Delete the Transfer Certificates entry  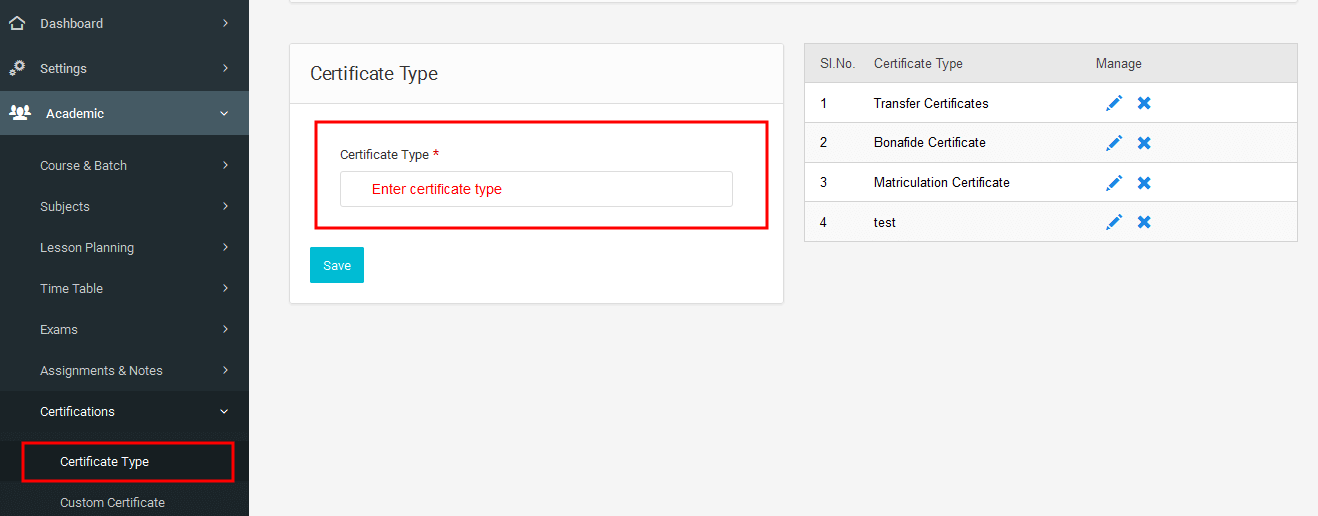click(x=1144, y=103)
